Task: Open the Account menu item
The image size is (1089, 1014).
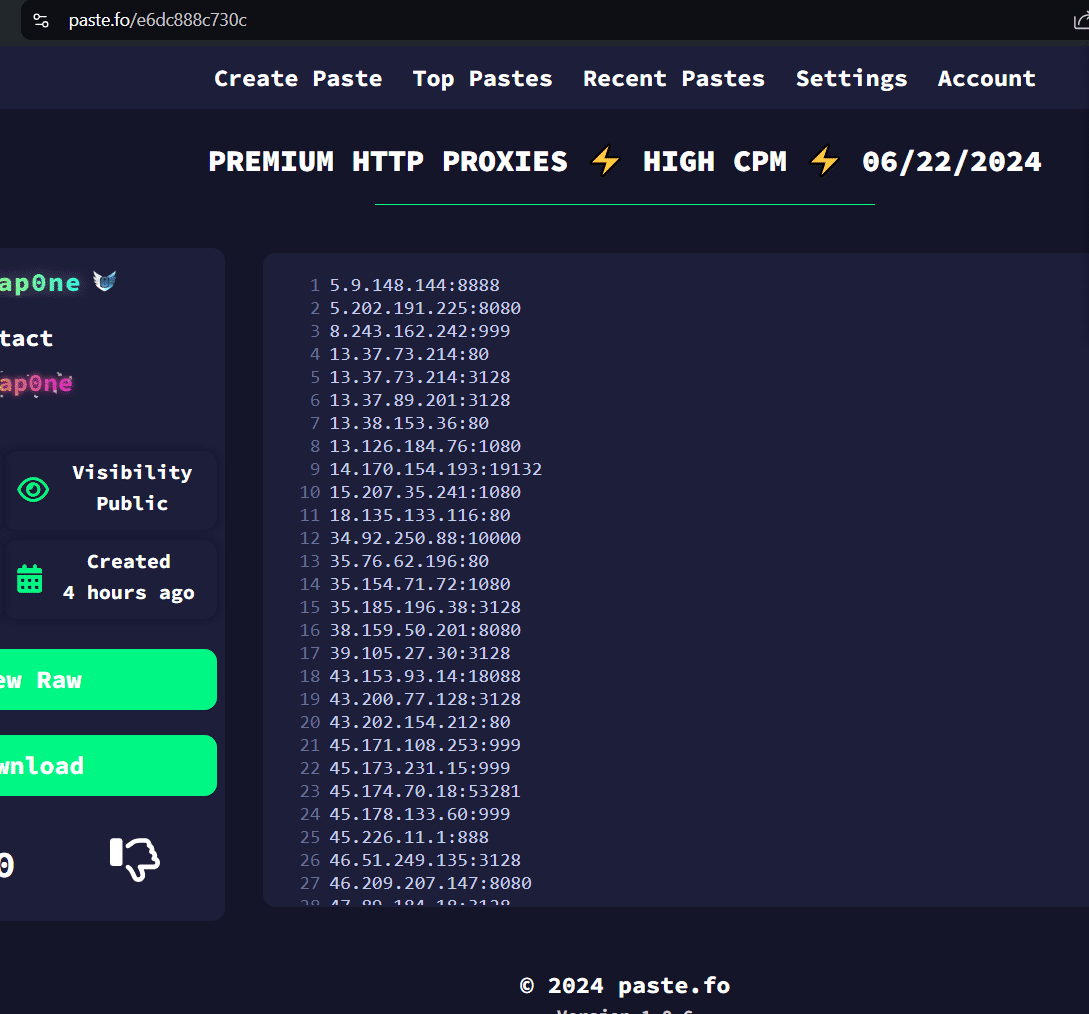Action: tap(986, 78)
